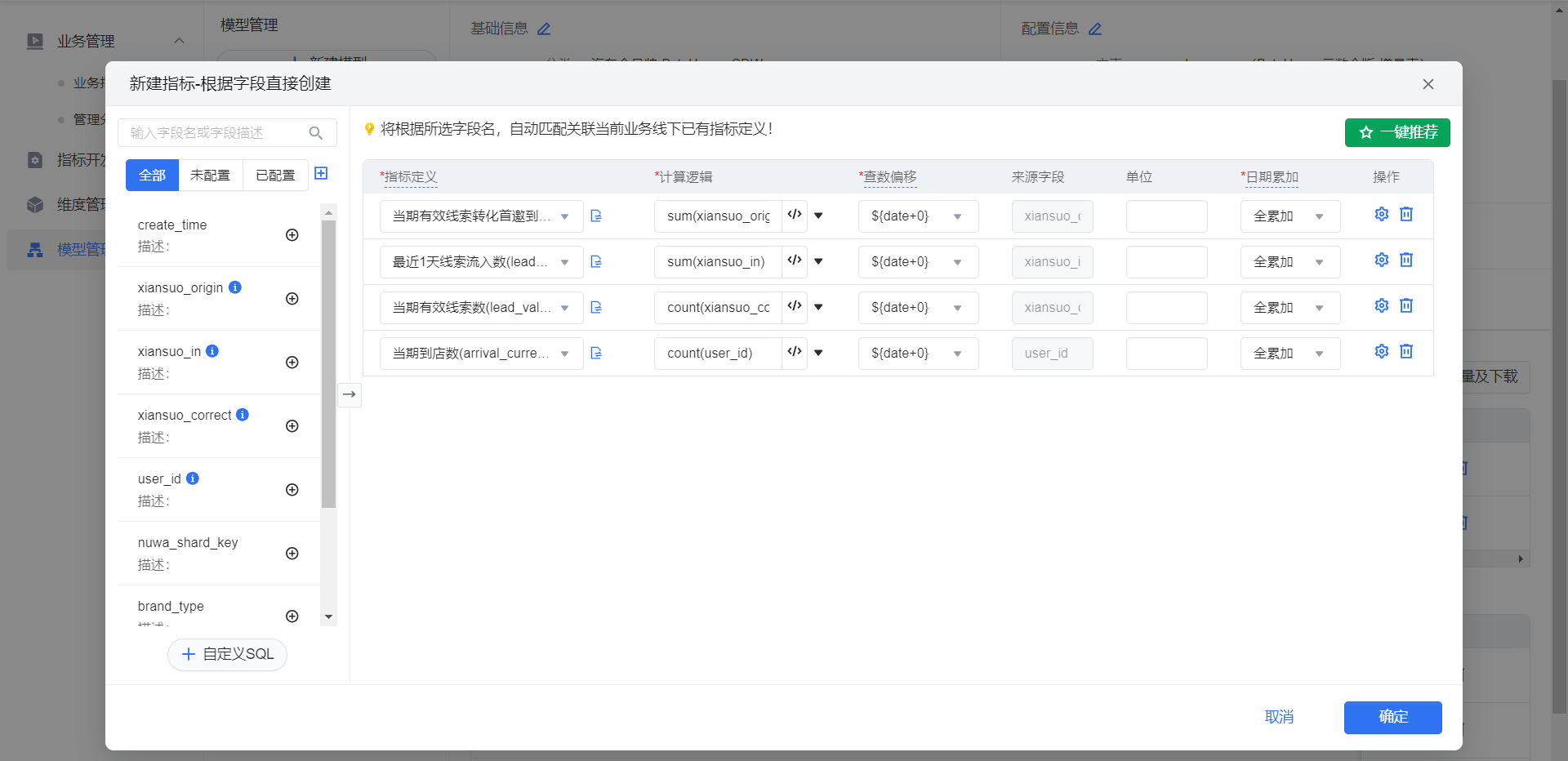1568x761 pixels.
Task: Open definition document icon for 当期有效线索转化首邀到 row
Action: (x=596, y=216)
